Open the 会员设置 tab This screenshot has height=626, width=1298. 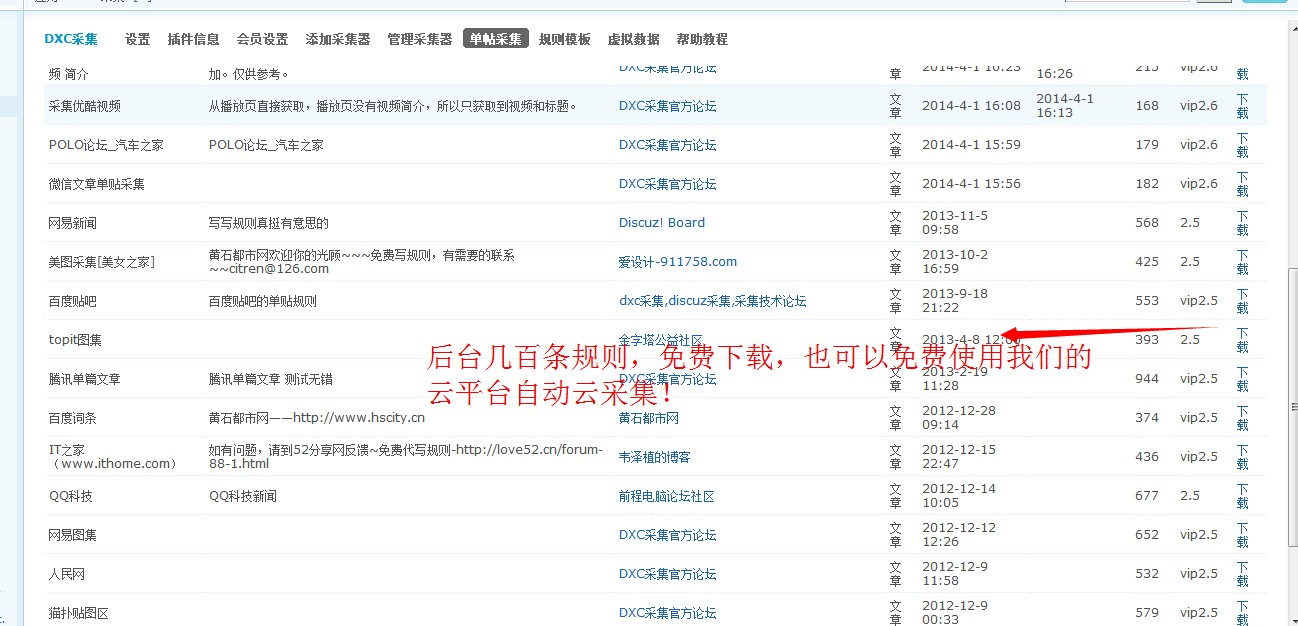tap(262, 40)
